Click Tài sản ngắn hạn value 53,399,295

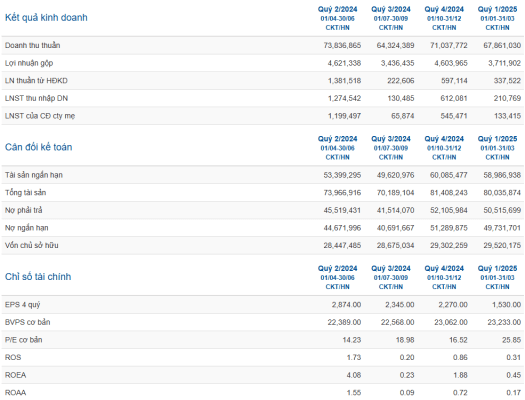coord(342,175)
